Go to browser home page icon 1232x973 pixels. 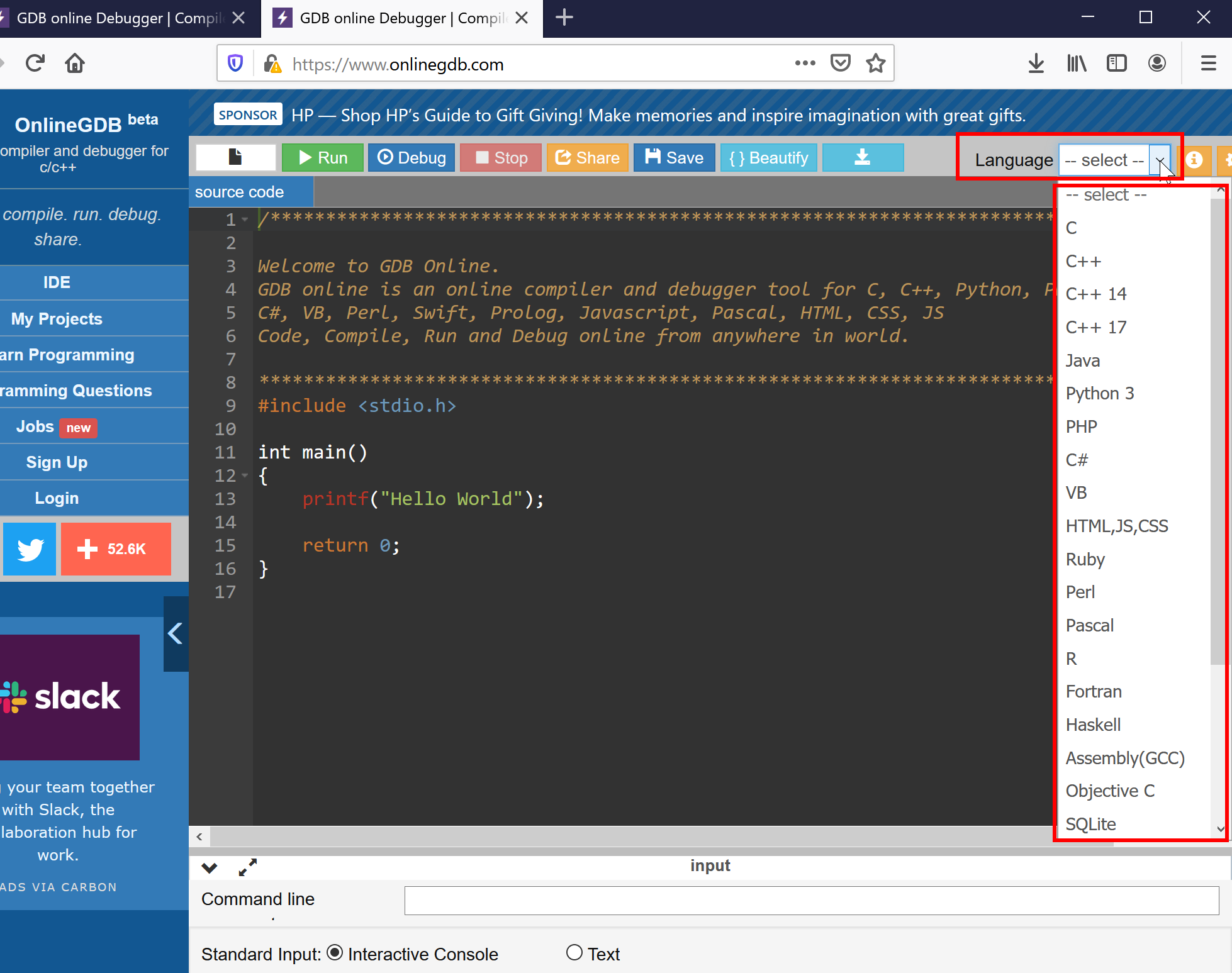tap(75, 64)
